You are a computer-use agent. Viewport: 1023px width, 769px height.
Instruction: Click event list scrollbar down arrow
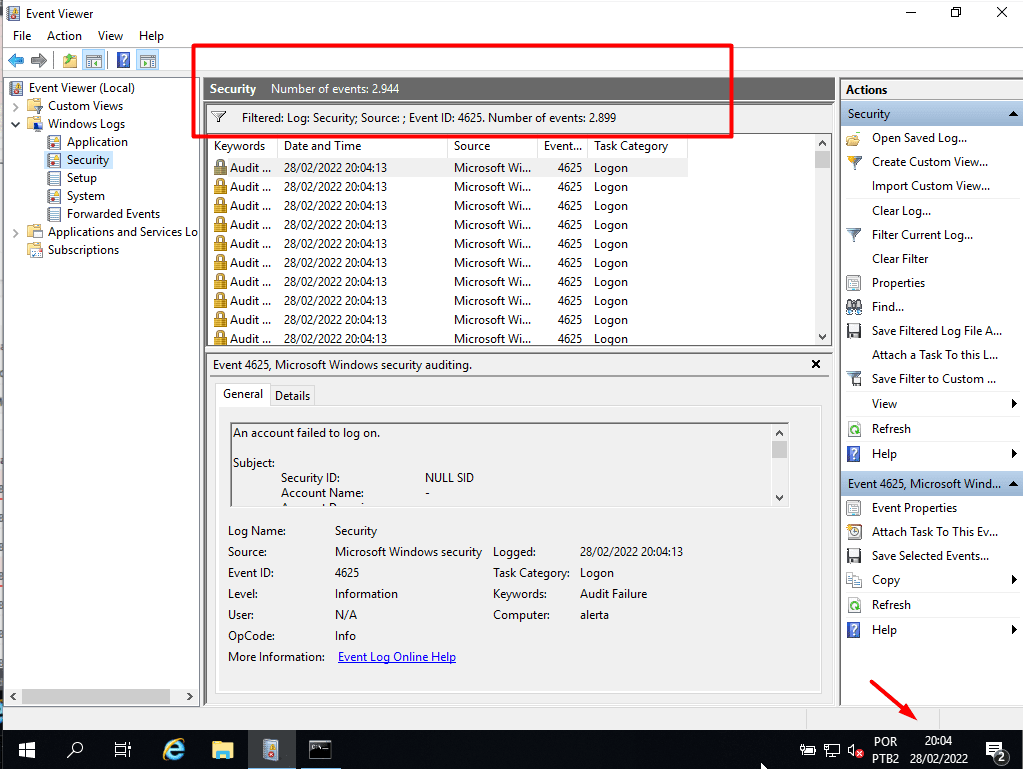(822, 337)
